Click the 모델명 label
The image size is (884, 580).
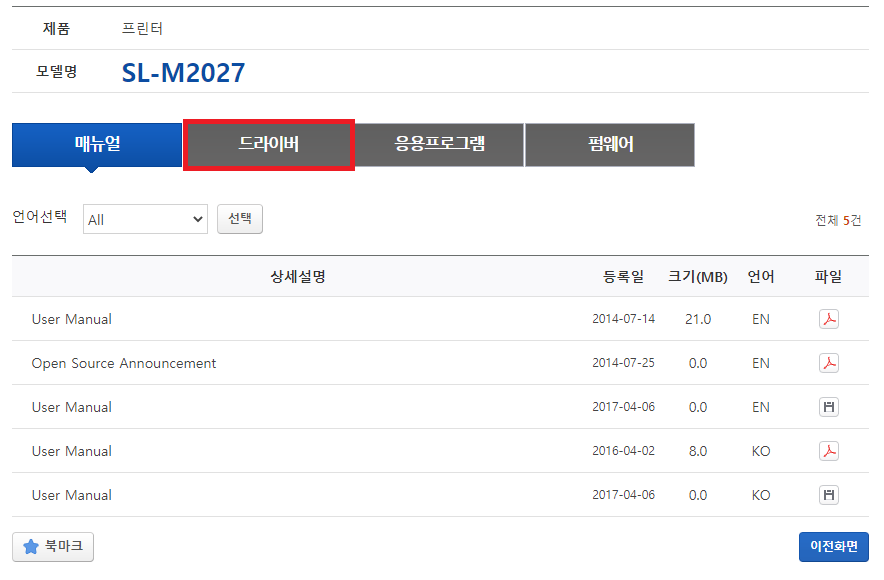pos(56,72)
